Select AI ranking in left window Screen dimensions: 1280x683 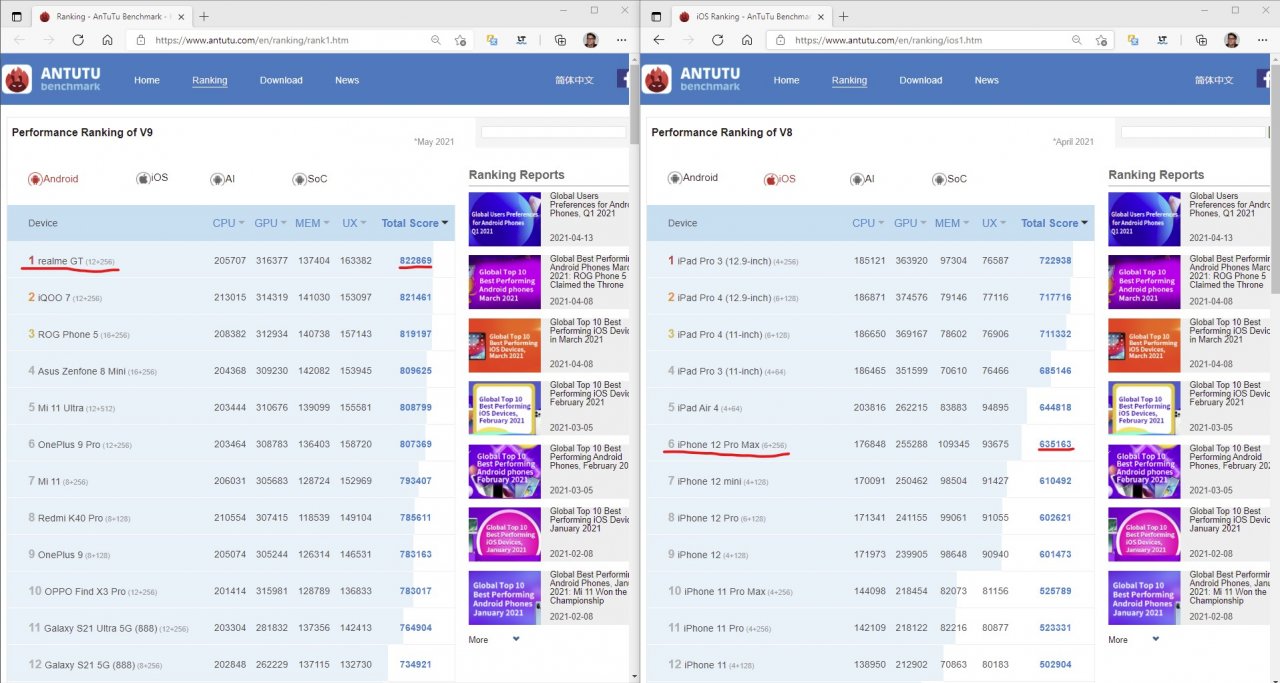[222, 179]
